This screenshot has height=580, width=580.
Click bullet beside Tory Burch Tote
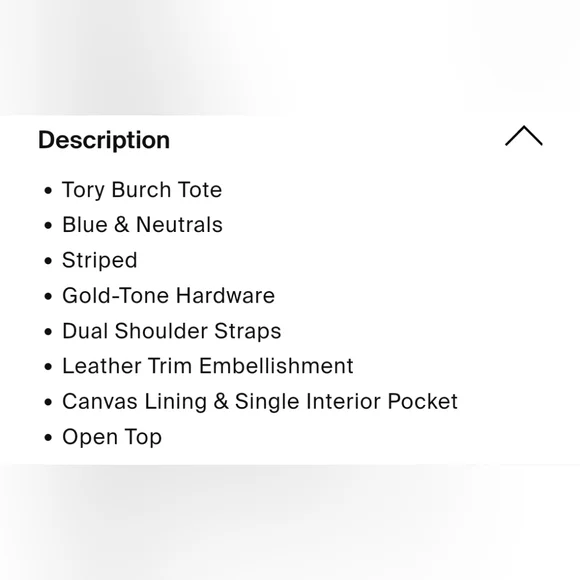48,191
